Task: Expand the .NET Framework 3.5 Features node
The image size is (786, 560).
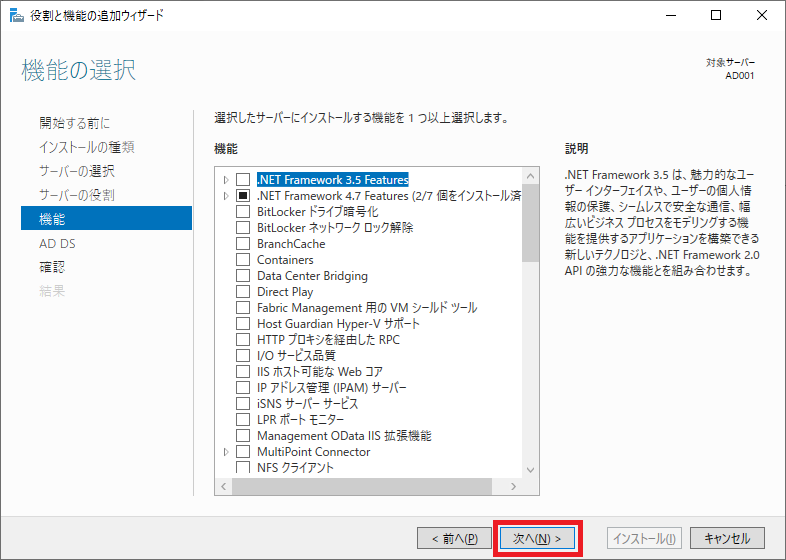Action: click(226, 179)
